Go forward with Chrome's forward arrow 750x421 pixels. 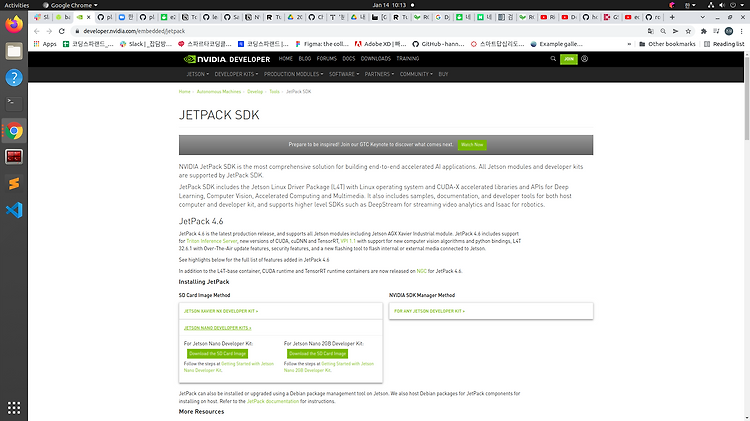[x=49, y=31]
